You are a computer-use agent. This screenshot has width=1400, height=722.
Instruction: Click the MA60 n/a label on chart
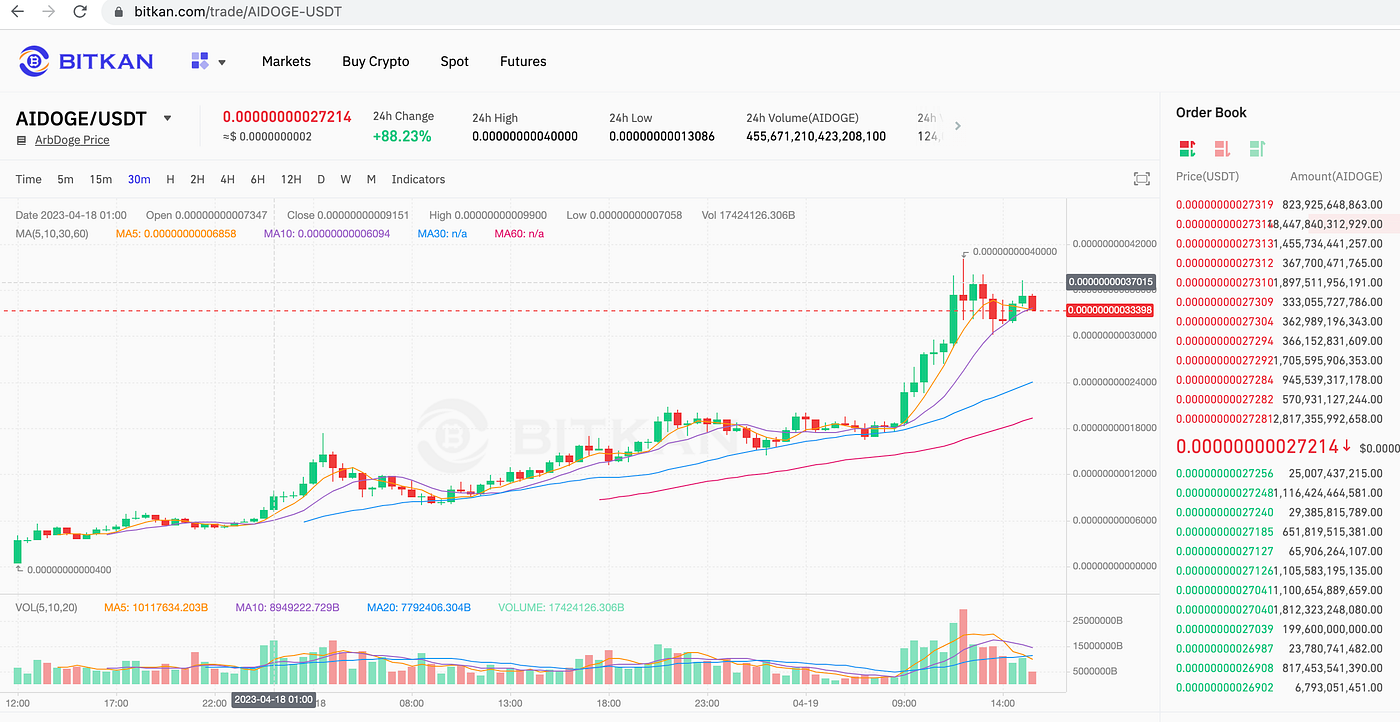[x=519, y=233]
